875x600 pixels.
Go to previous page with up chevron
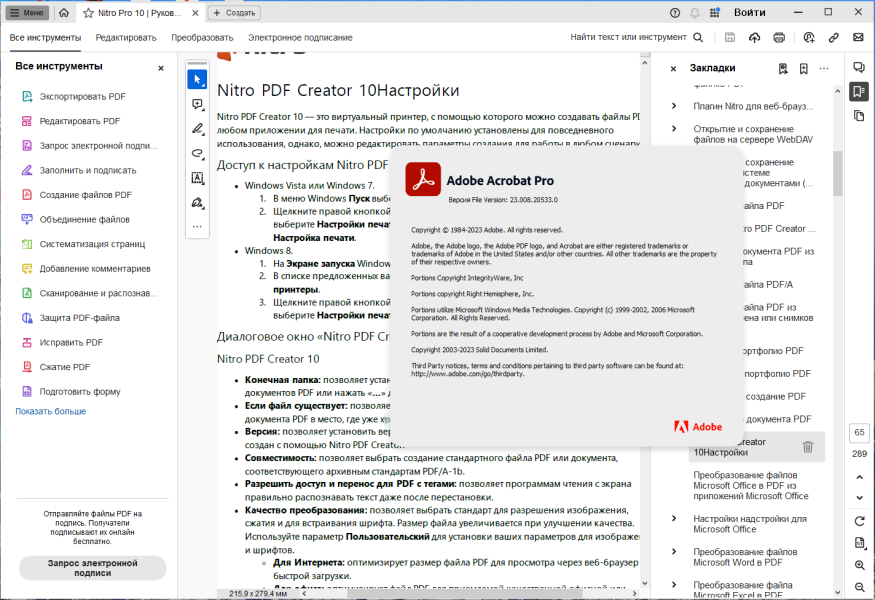tap(859, 477)
